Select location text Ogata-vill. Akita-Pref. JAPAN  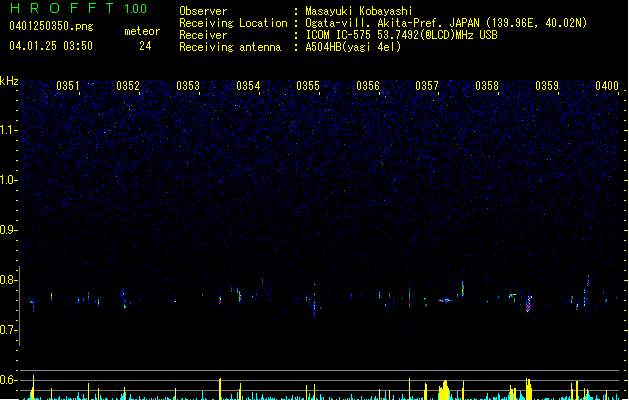(393, 23)
